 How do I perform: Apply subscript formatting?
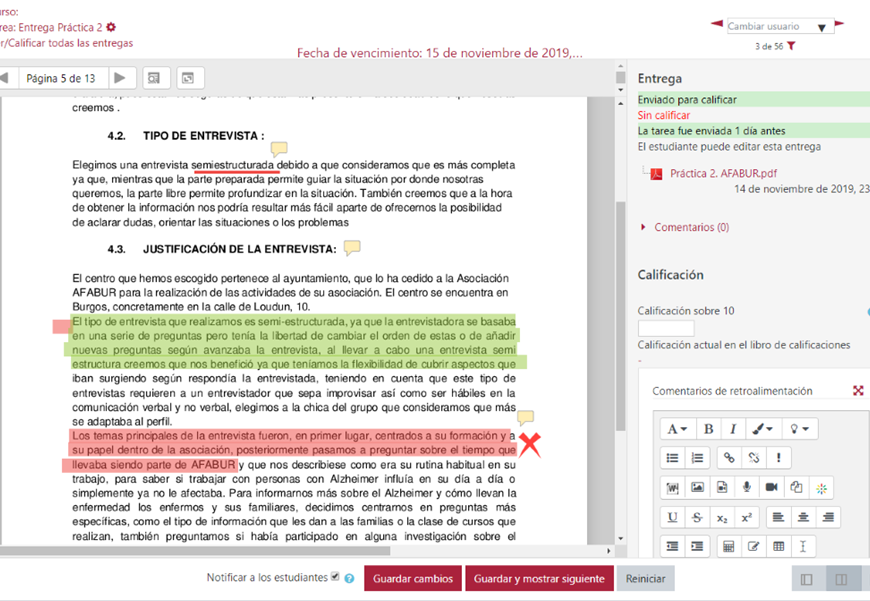point(722,517)
